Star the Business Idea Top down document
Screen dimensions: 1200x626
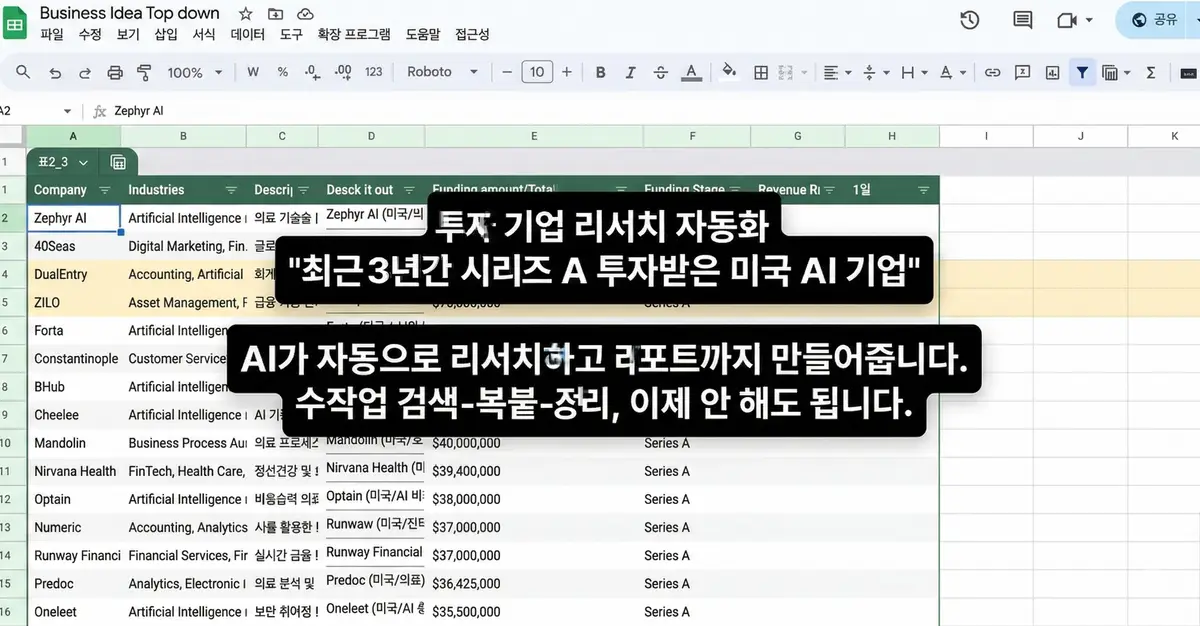pyautogui.click(x=245, y=14)
